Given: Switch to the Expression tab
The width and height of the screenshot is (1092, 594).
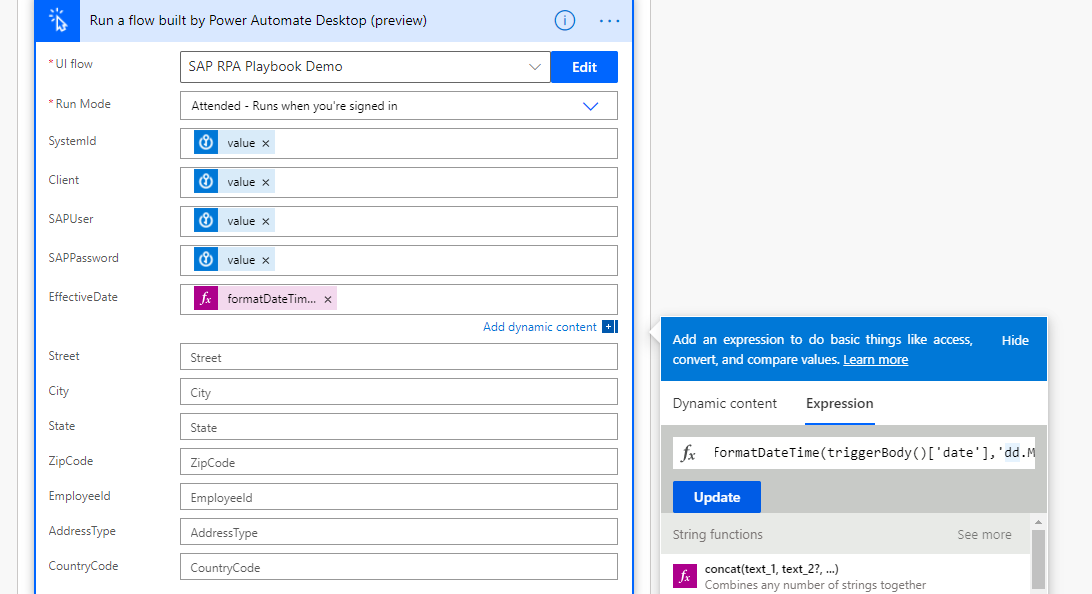Looking at the screenshot, I should [x=839, y=403].
